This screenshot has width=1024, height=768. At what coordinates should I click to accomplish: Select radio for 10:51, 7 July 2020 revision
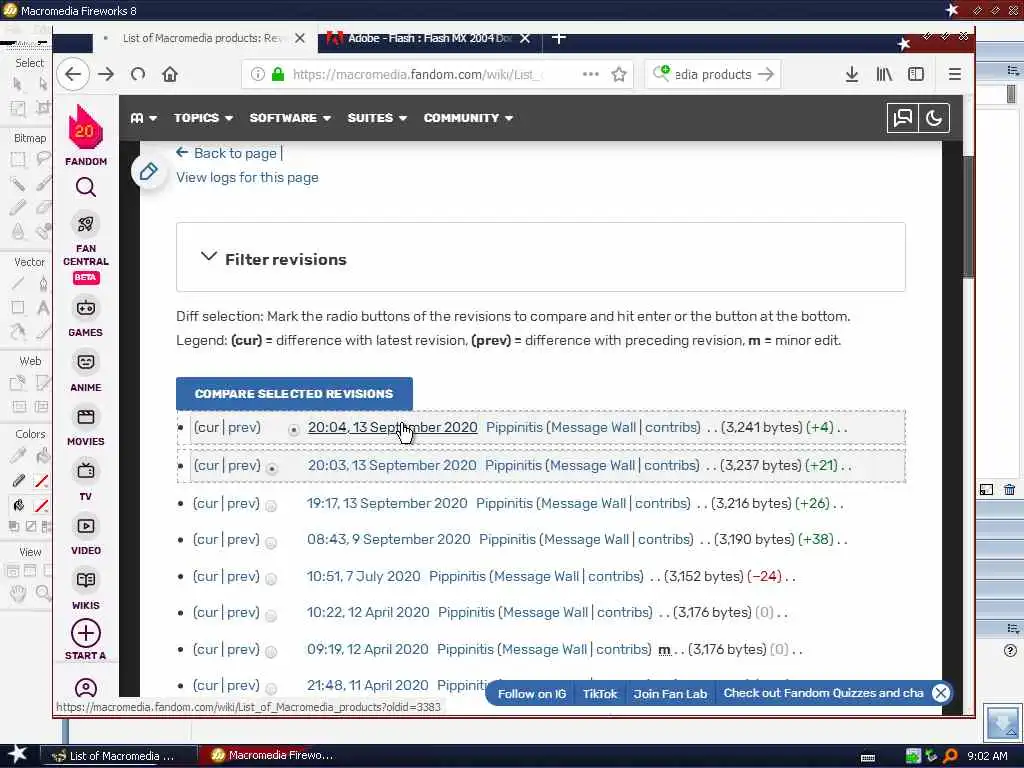coord(271,579)
